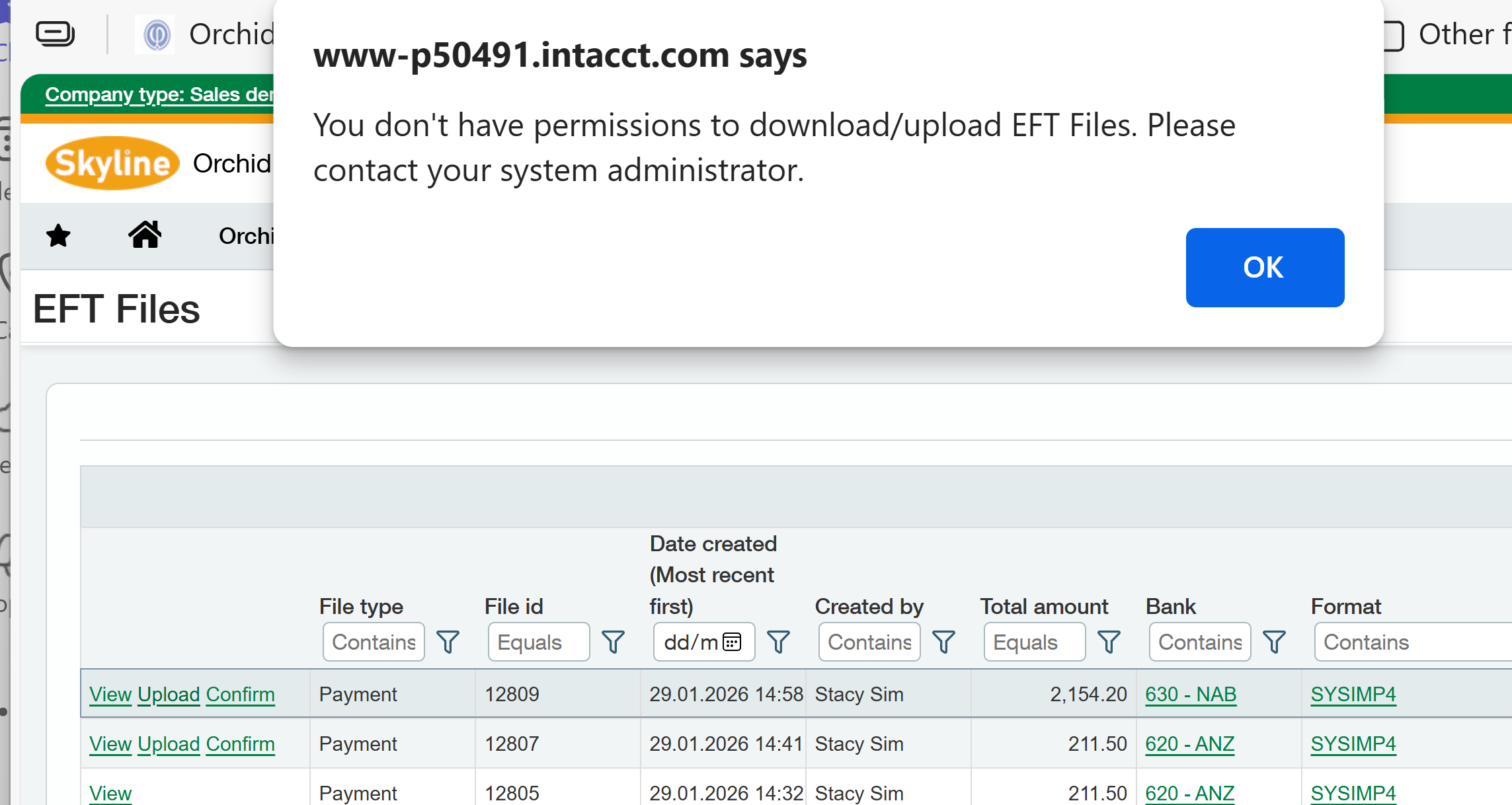Apply the Date created filter funnel
The height and width of the screenshot is (805, 1512).
(778, 642)
